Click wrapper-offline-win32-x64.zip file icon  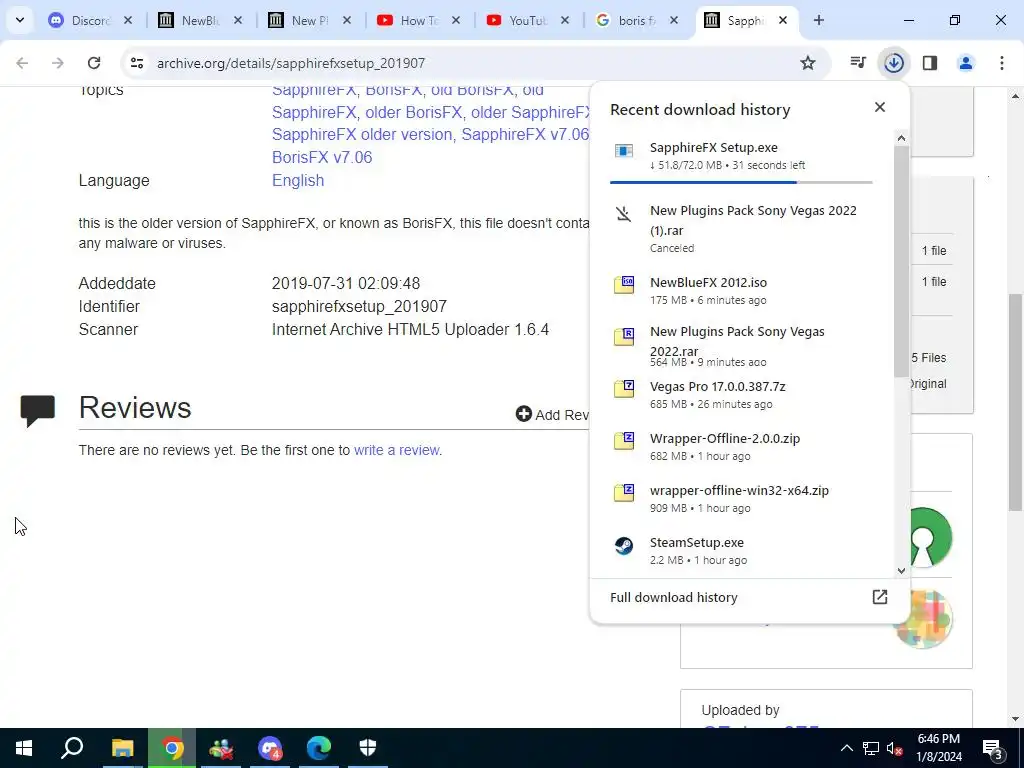pos(624,492)
